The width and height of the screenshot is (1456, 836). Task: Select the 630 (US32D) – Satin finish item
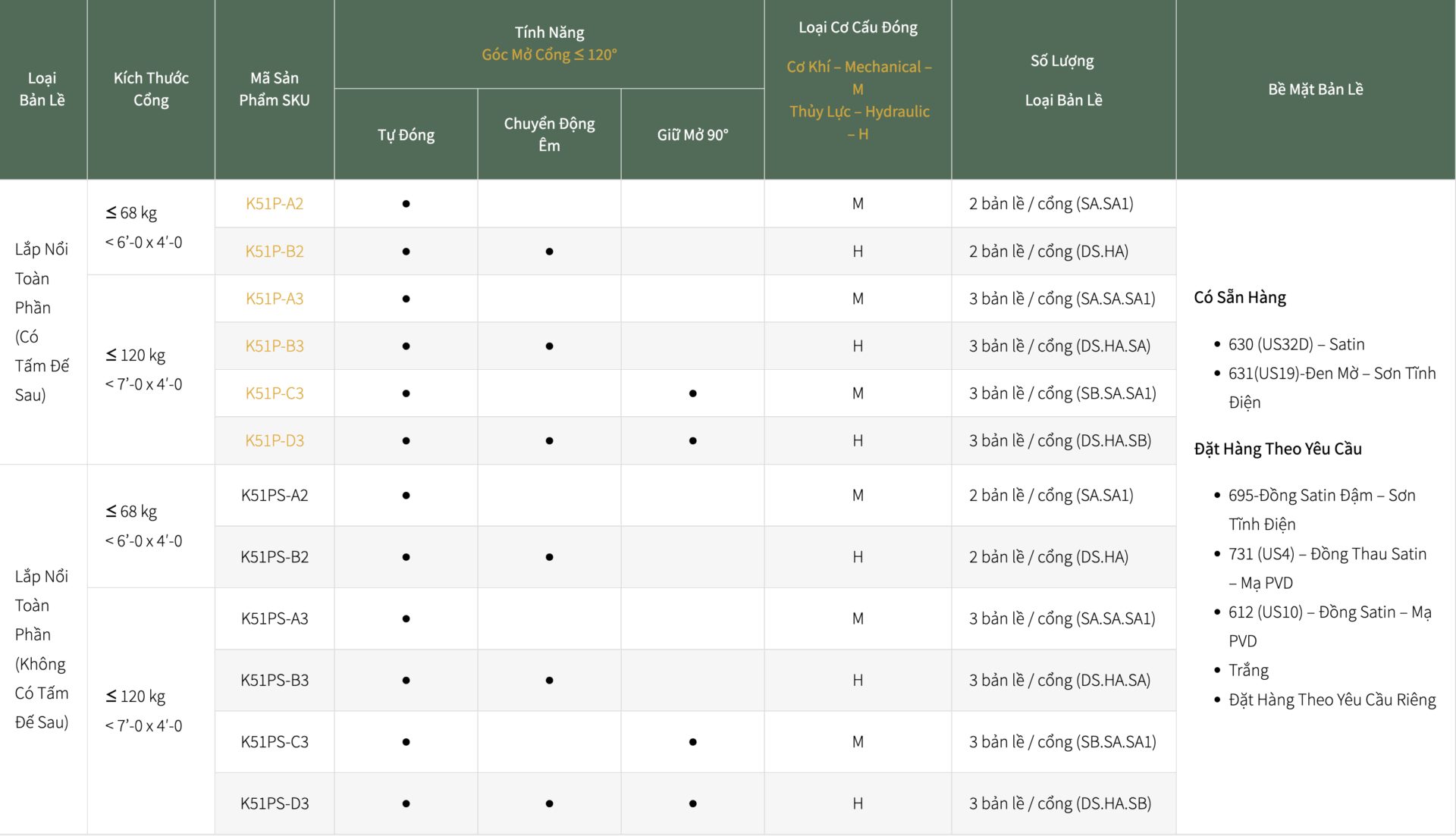click(1295, 344)
